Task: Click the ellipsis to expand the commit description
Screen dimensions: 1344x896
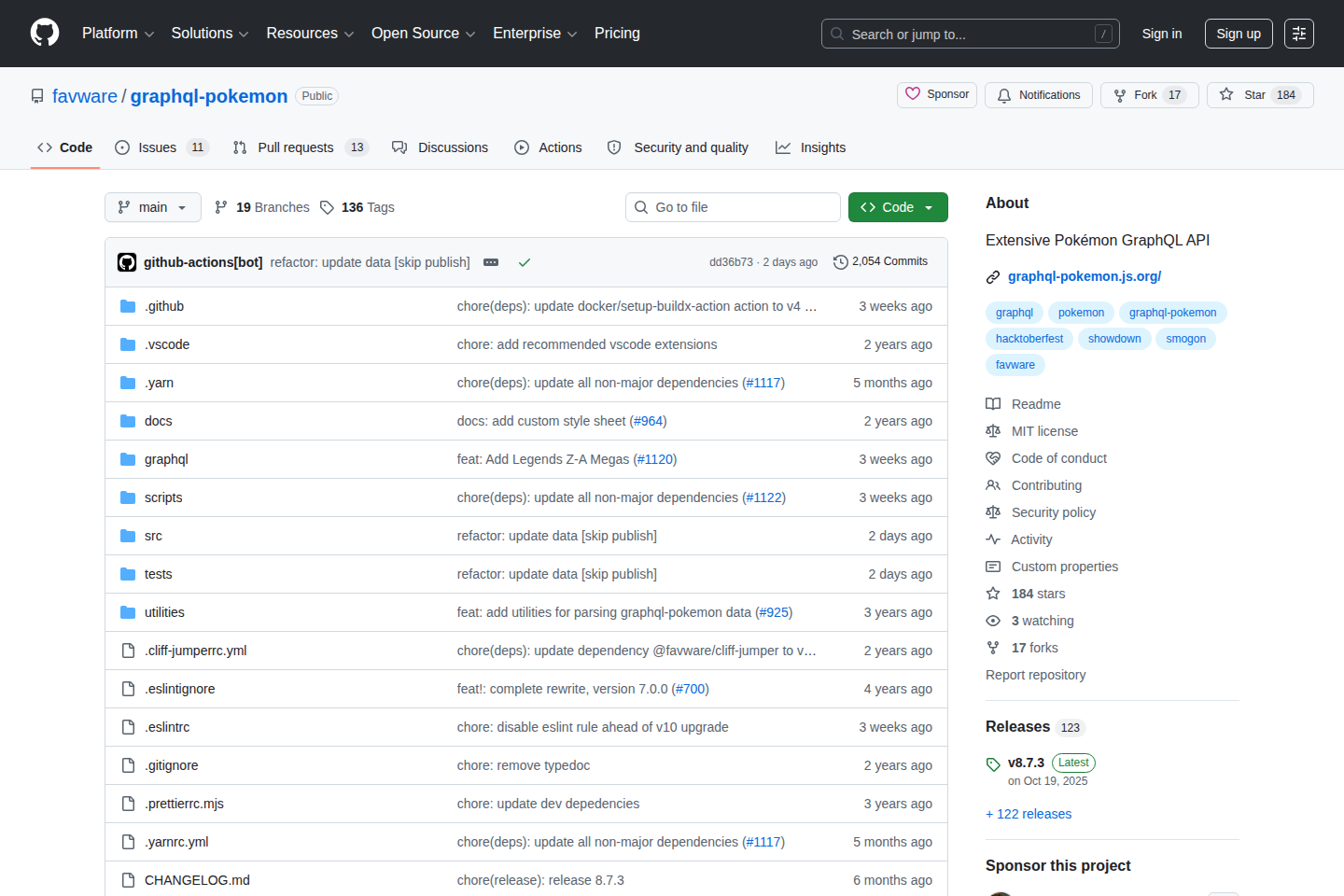Action: pyautogui.click(x=491, y=262)
